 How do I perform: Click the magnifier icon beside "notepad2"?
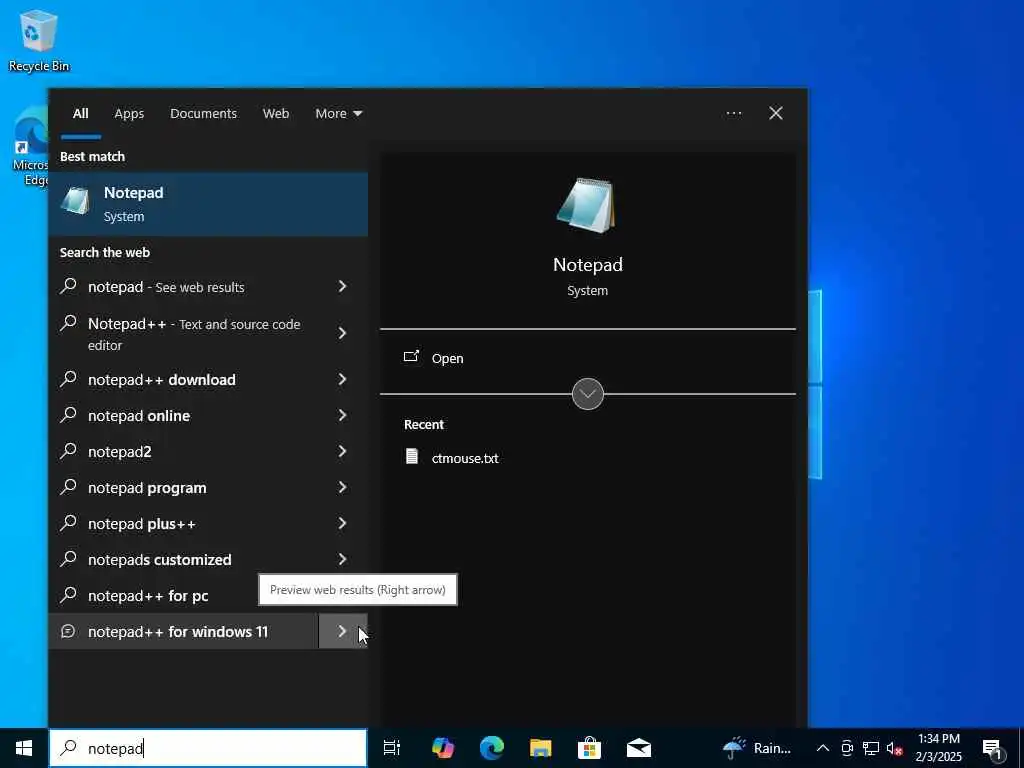(69, 450)
